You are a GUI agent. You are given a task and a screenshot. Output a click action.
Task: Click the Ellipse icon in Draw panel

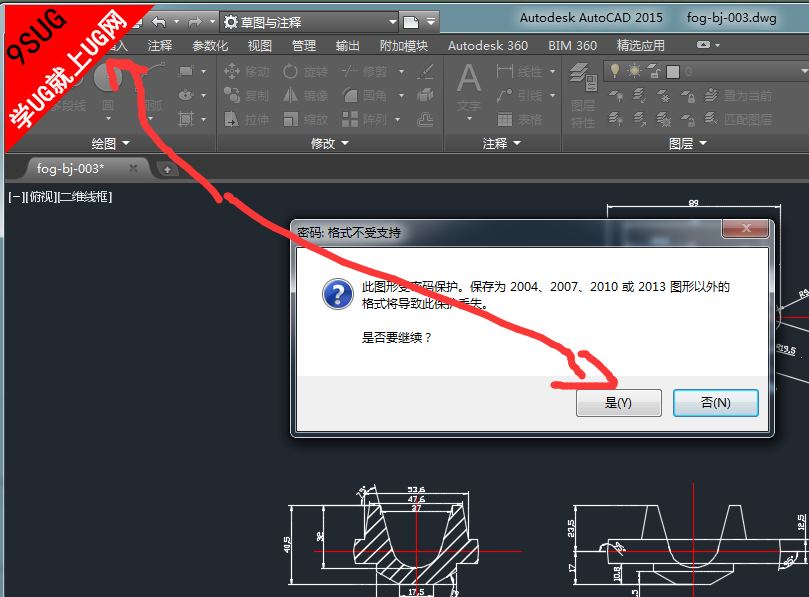(186, 95)
